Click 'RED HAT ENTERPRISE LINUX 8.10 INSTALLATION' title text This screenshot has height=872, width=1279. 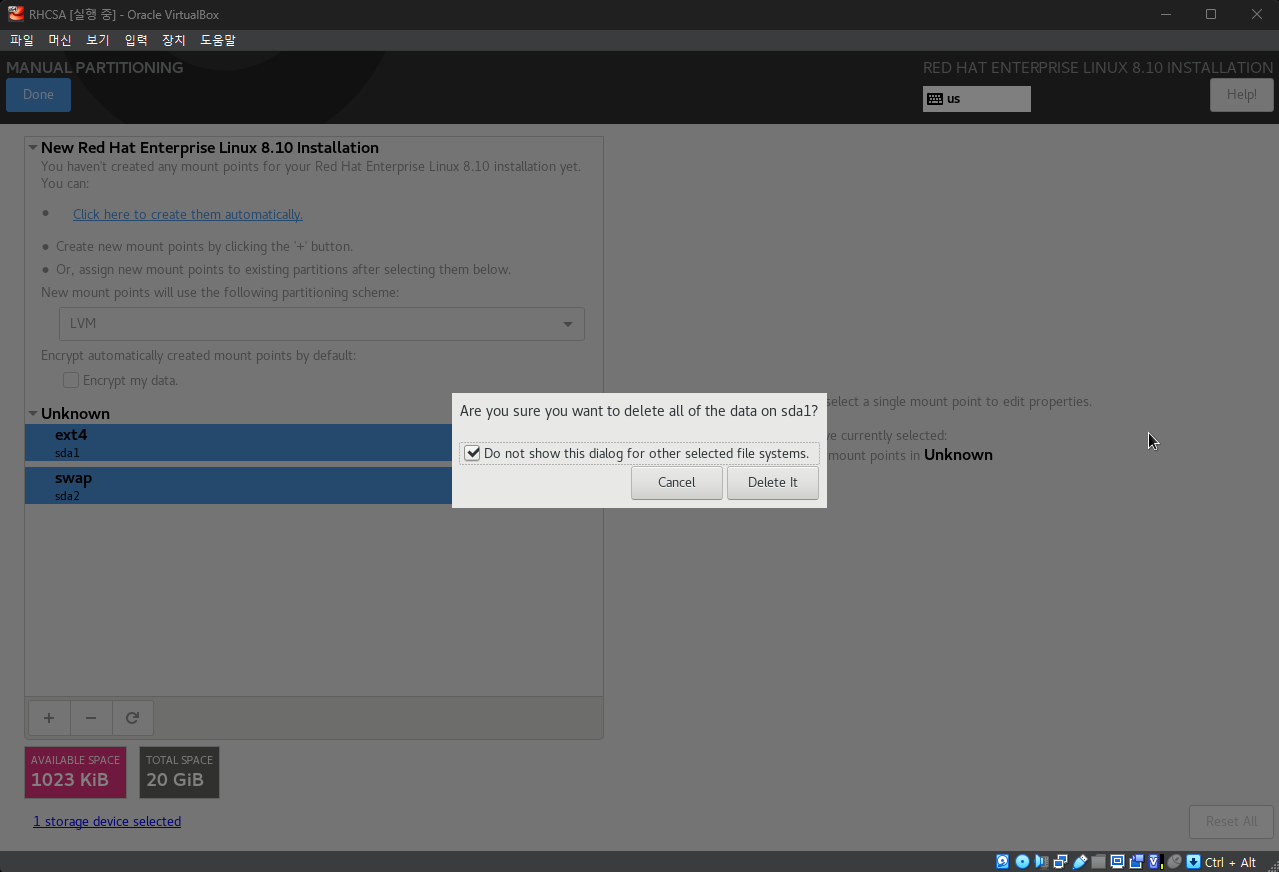click(x=1098, y=67)
